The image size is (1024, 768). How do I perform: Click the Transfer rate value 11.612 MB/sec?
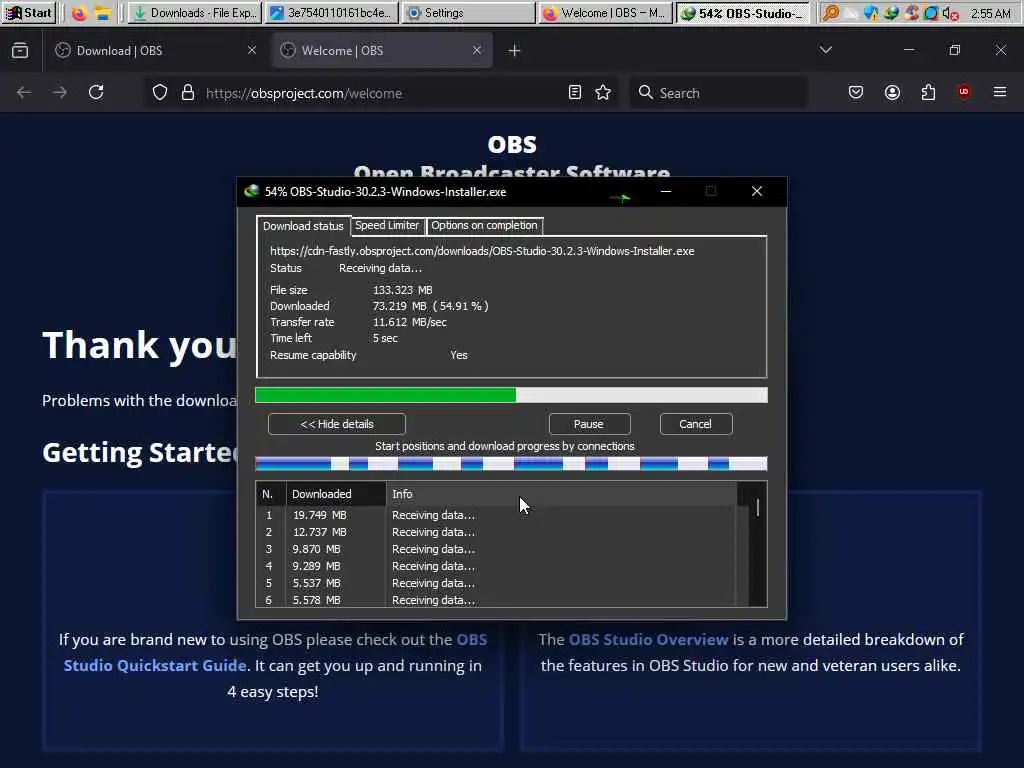(x=409, y=322)
